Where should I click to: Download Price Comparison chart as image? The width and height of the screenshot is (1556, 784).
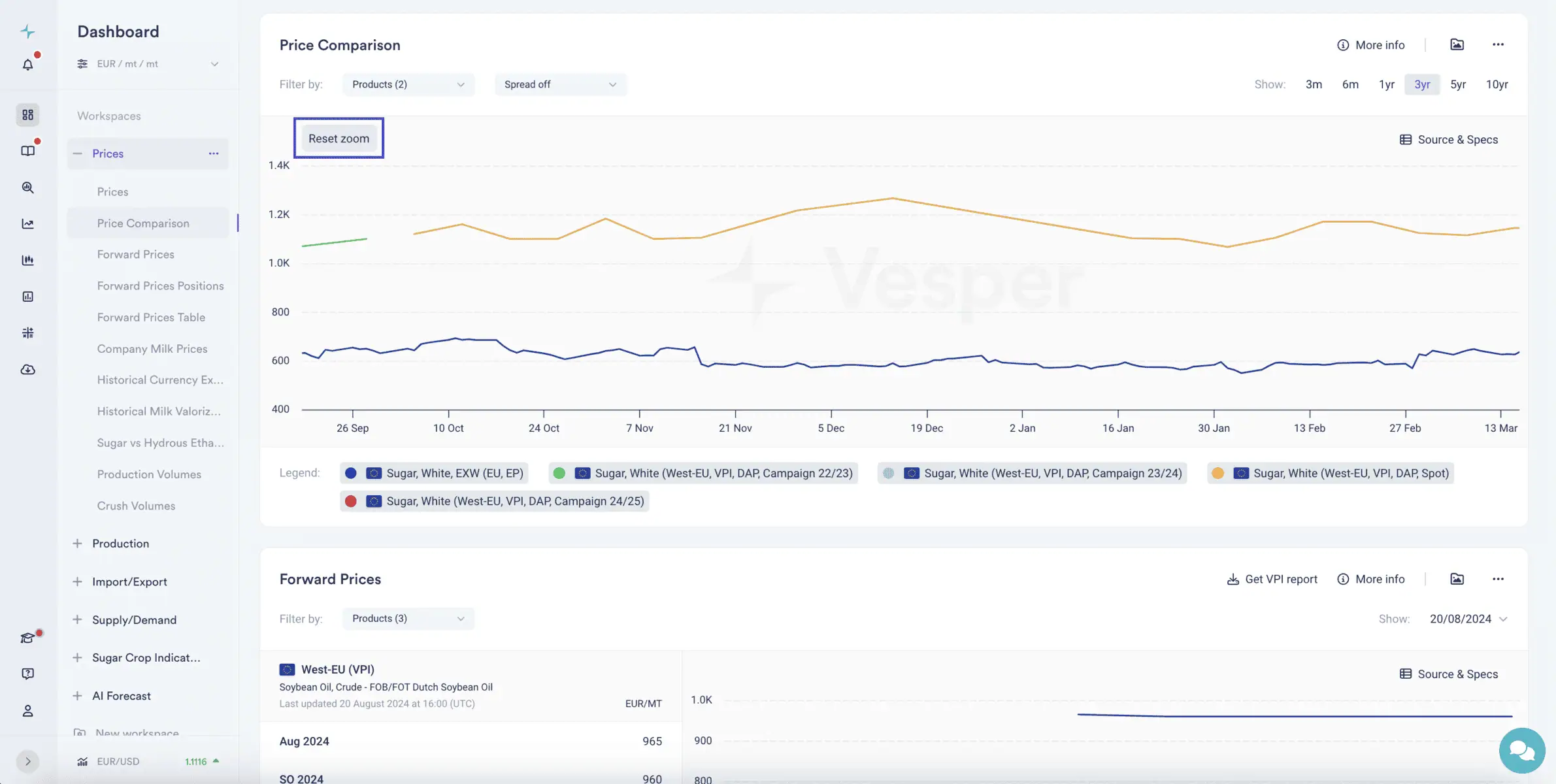pyautogui.click(x=1457, y=44)
